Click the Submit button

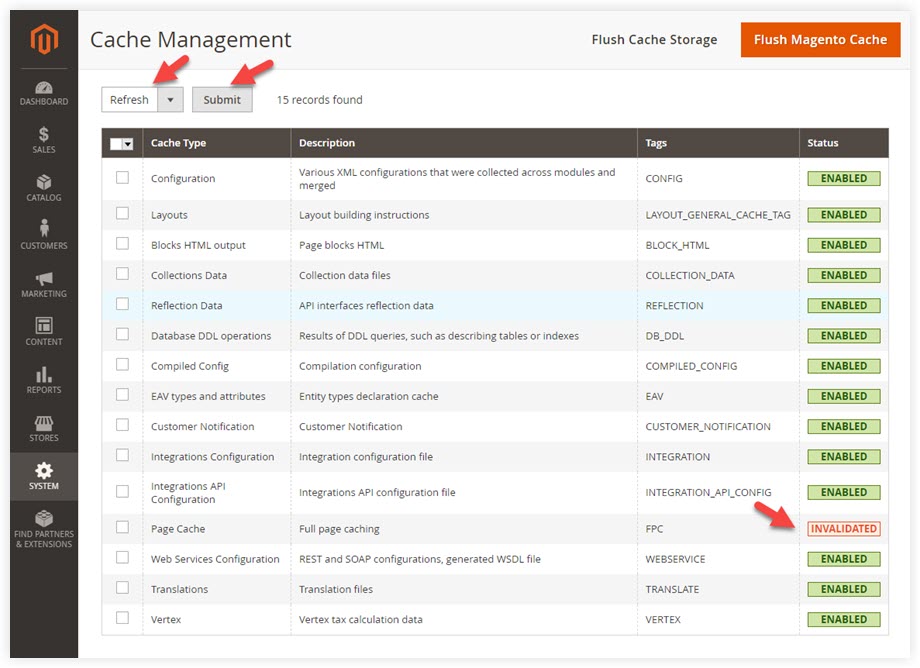coord(222,100)
